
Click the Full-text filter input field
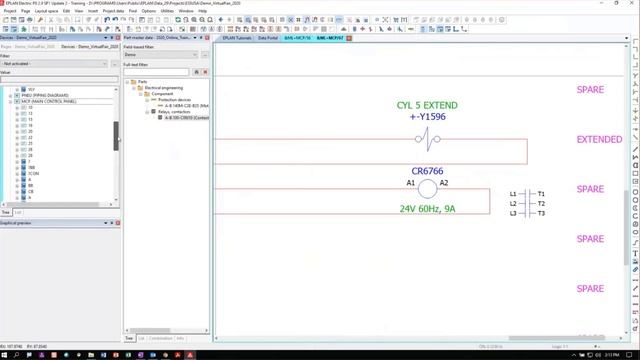(157, 72)
